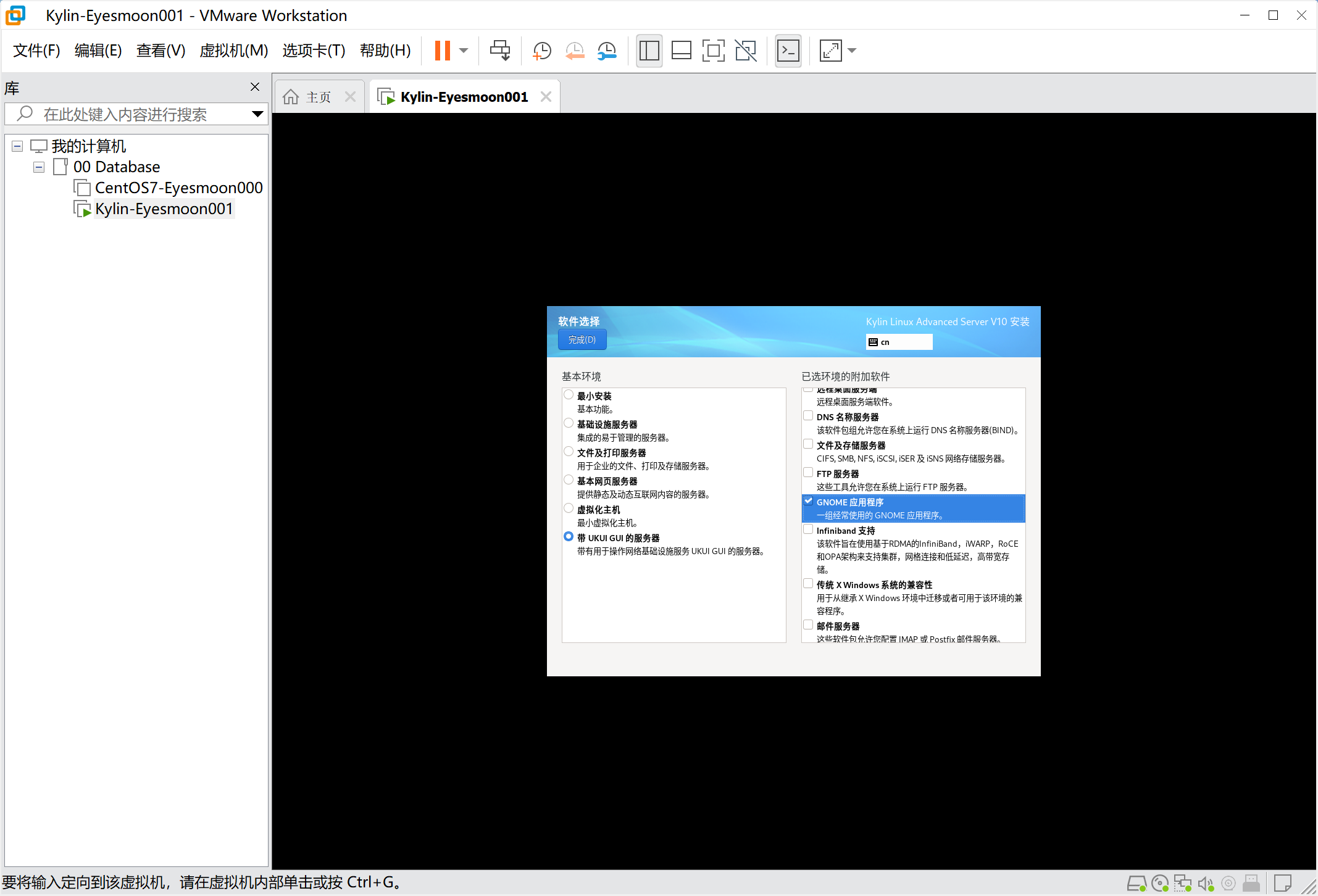Click the USB device status icon
This screenshot has height=896, width=1318.
pyautogui.click(x=1251, y=884)
